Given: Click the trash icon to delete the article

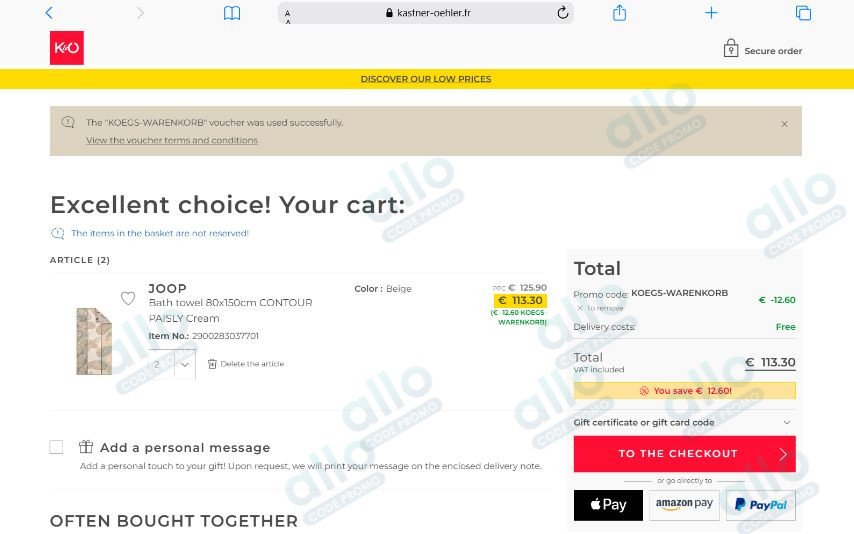Looking at the screenshot, I should click(x=212, y=364).
